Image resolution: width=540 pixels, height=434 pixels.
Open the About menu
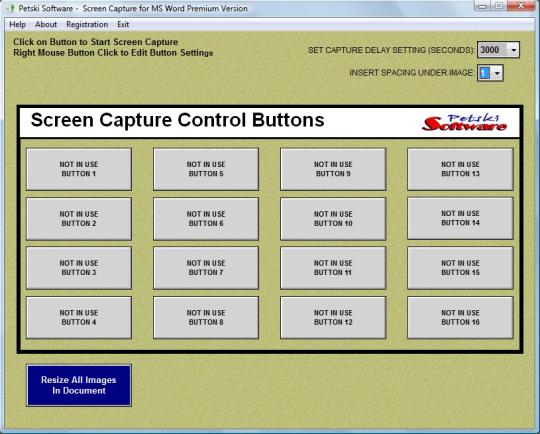(x=46, y=24)
